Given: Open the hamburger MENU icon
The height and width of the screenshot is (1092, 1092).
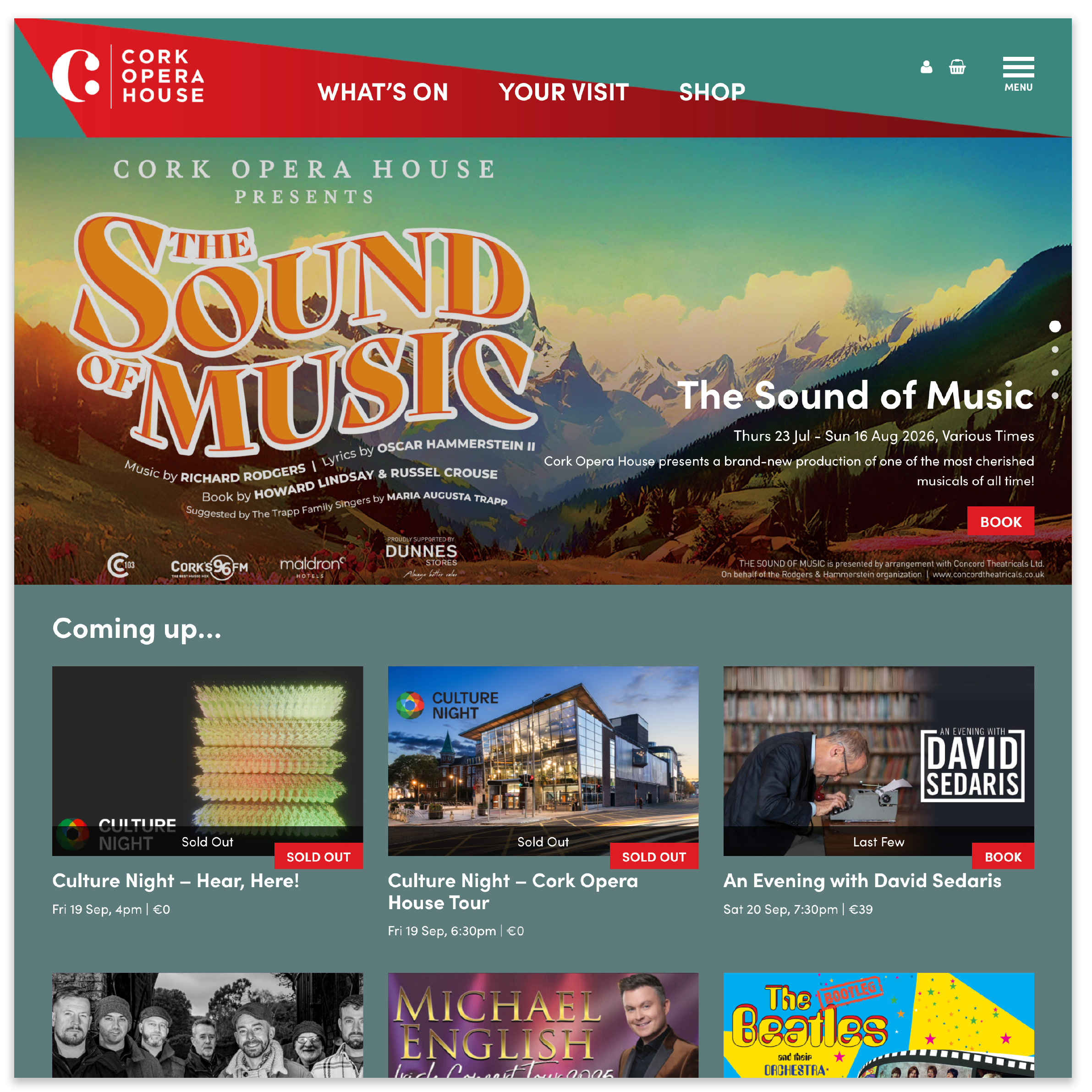Looking at the screenshot, I should click(x=1018, y=74).
